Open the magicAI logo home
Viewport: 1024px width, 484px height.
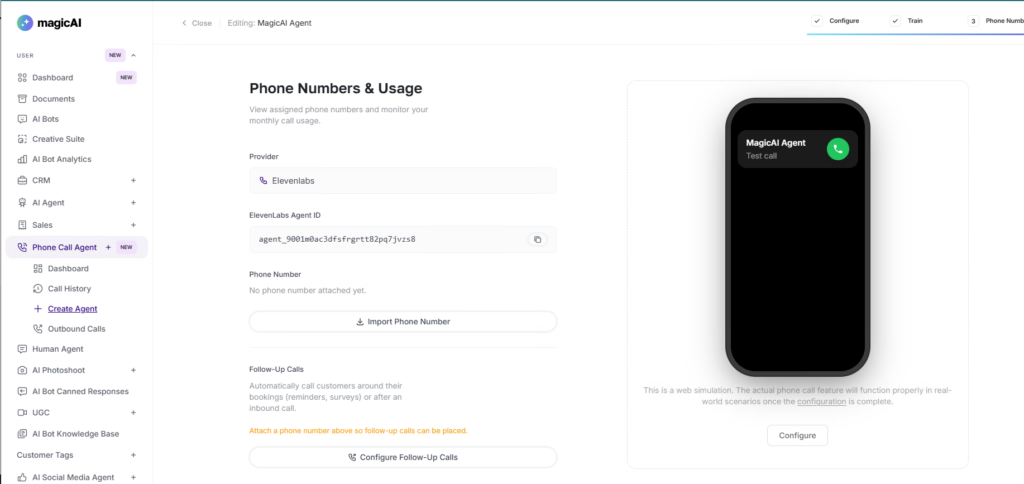tap(49, 23)
